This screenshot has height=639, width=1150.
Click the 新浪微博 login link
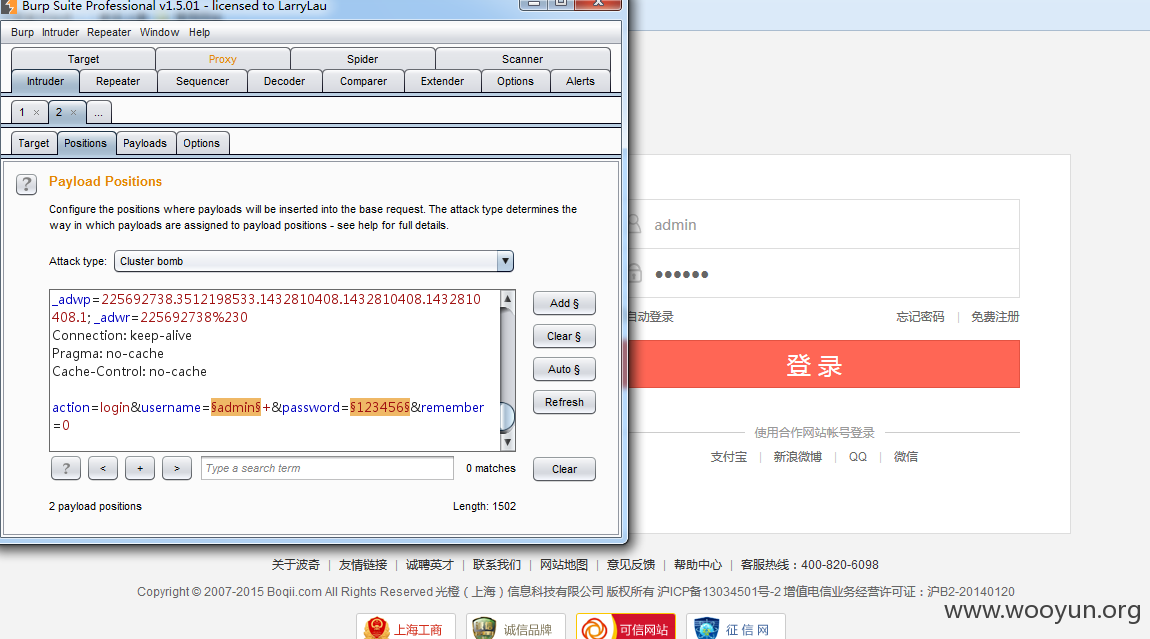click(x=798, y=456)
